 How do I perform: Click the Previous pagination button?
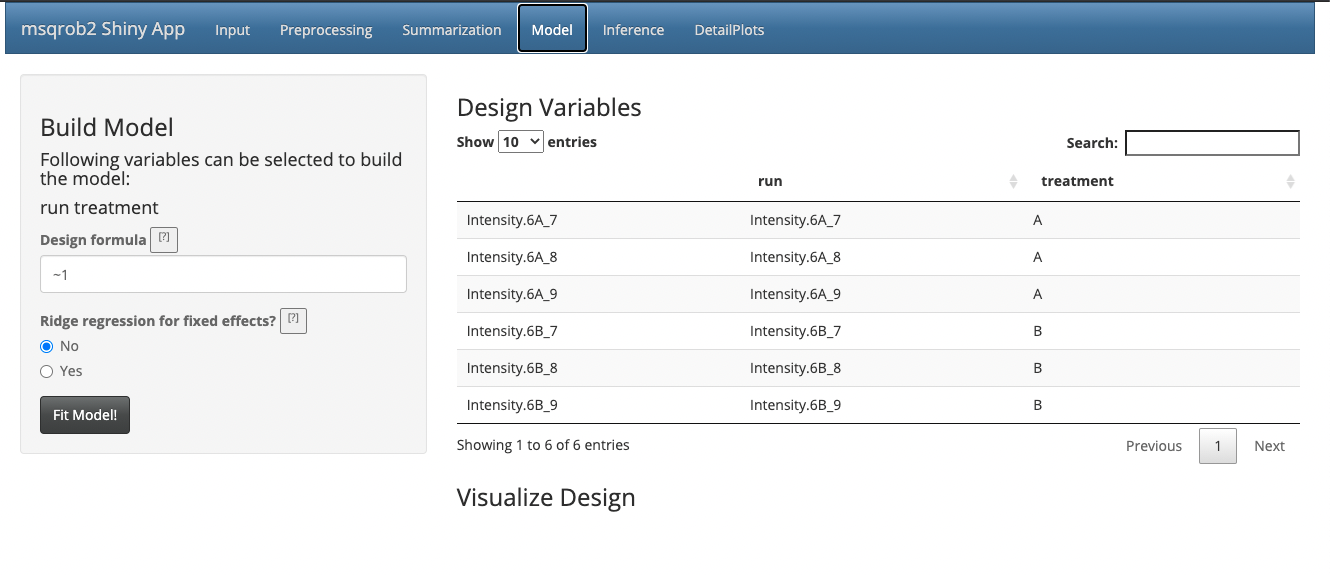(1153, 446)
